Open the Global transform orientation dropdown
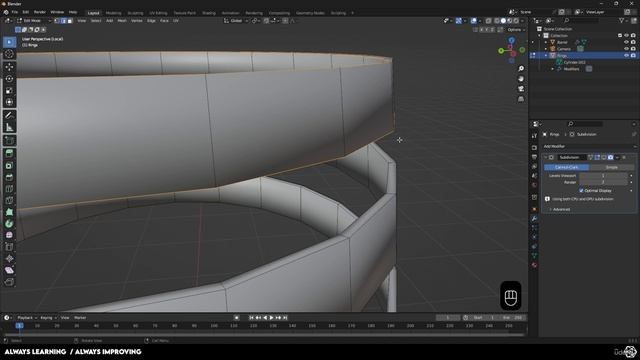Screen dimensions: 640x360 (x=236, y=20)
